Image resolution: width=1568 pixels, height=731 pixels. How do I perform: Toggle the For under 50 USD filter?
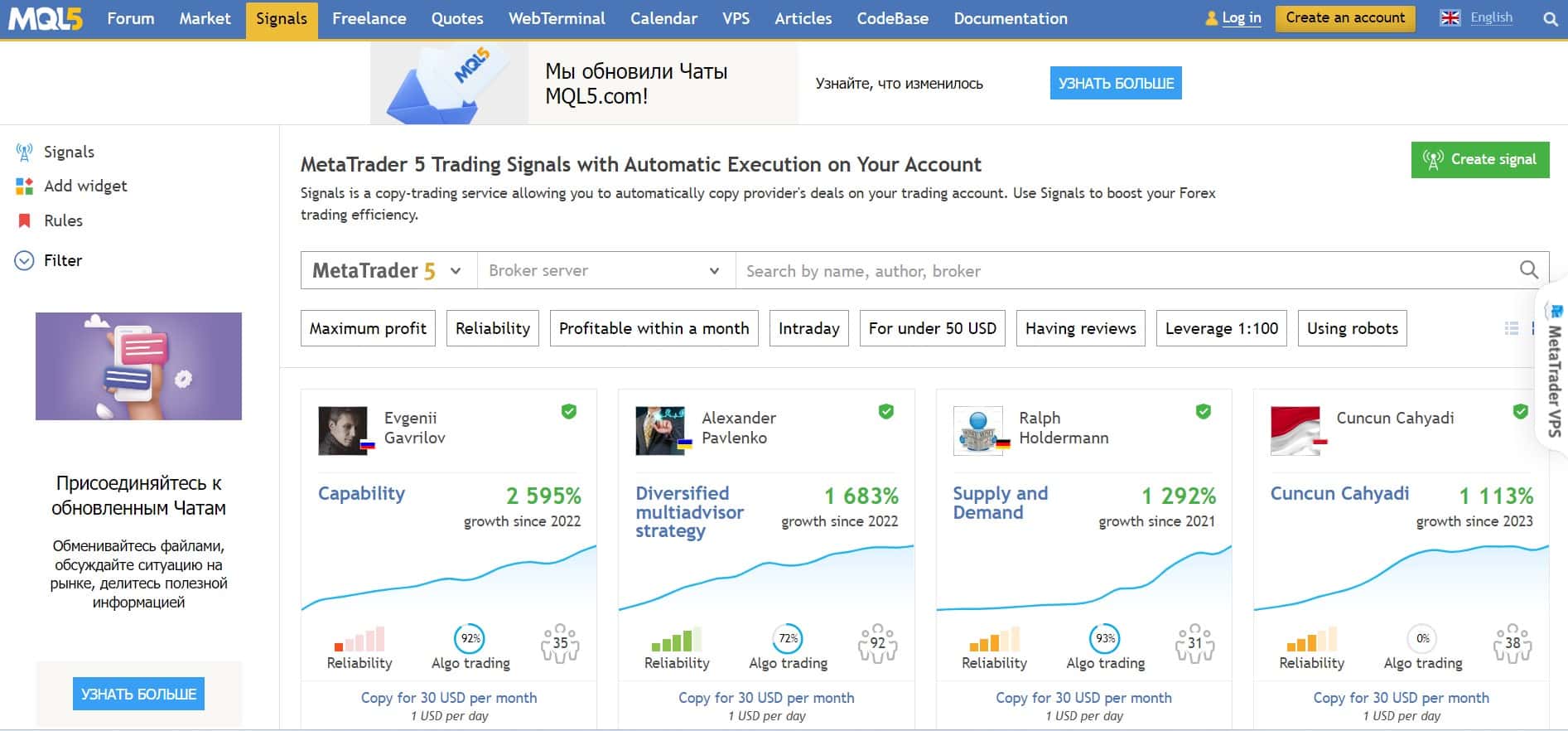(x=933, y=328)
